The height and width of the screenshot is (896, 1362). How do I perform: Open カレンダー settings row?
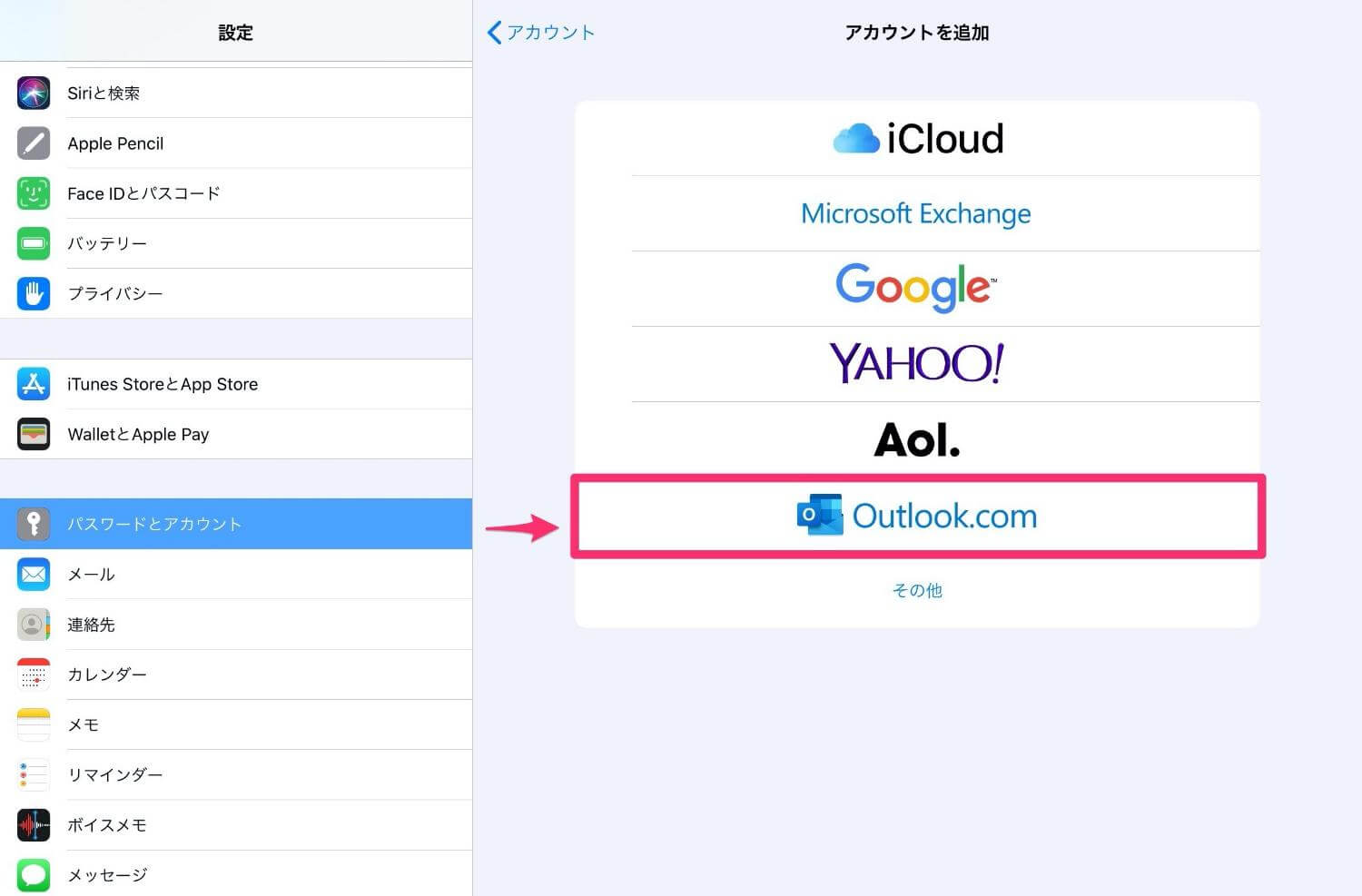[236, 674]
